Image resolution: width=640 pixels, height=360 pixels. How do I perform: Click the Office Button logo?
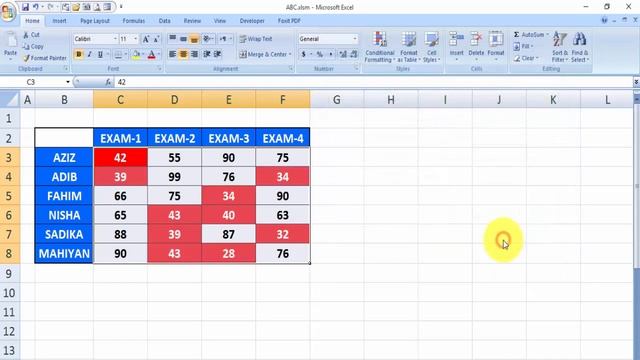(8, 11)
